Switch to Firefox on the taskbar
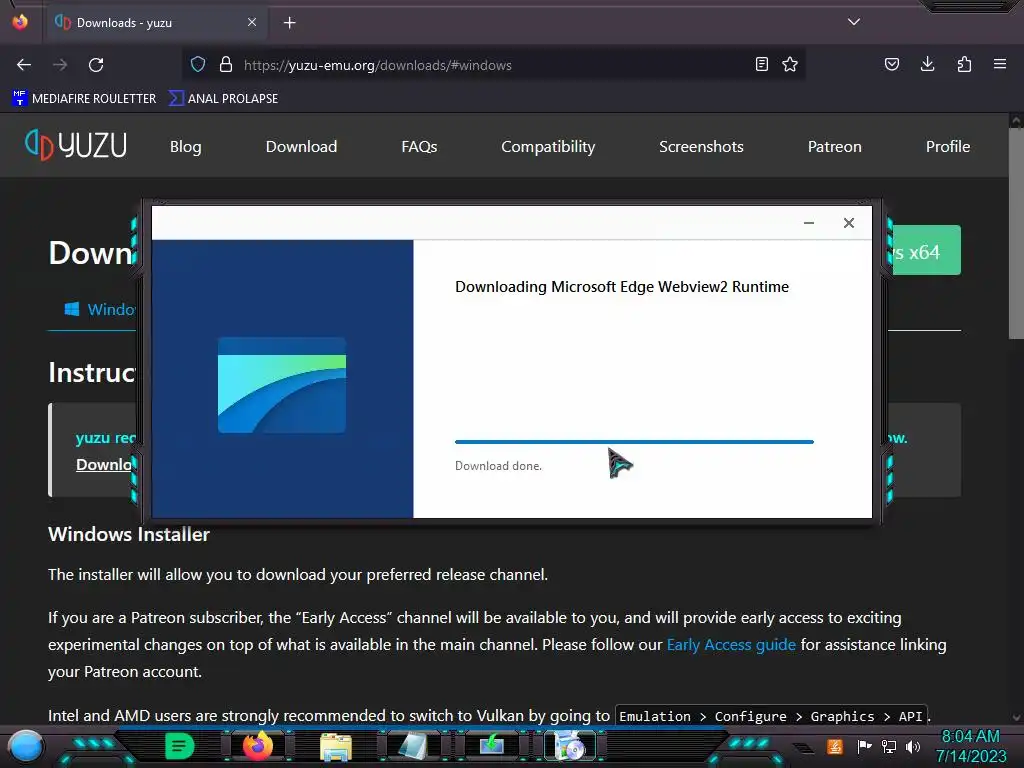The width and height of the screenshot is (1024, 768). pos(257,746)
